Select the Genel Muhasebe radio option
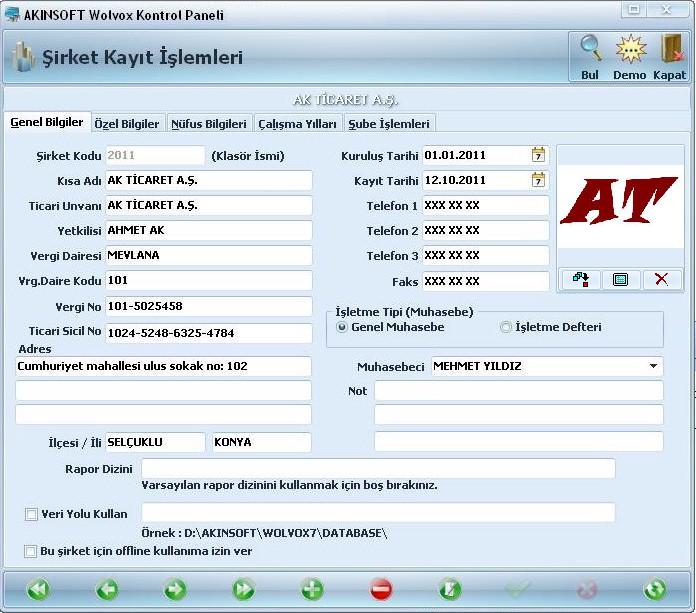This screenshot has height=613, width=696. [341, 327]
